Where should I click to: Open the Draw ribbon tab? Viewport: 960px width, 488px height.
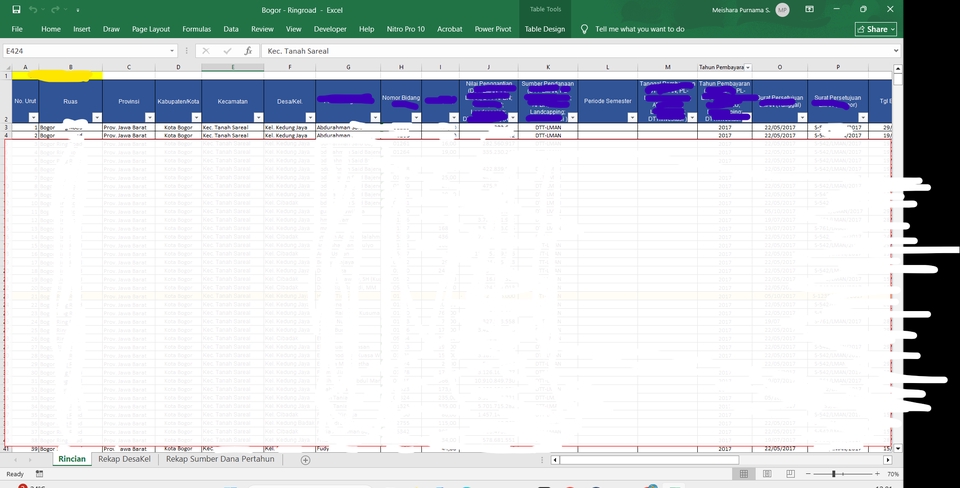pyautogui.click(x=111, y=29)
